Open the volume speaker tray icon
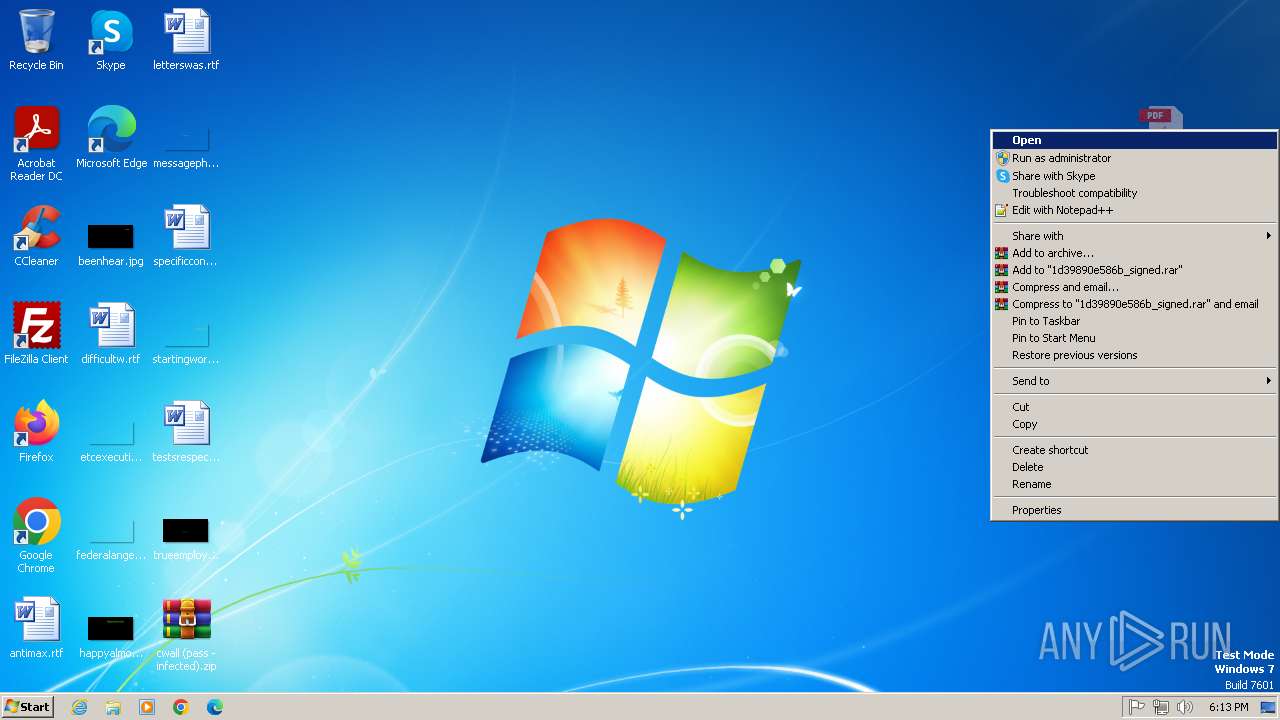1280x720 pixels. [x=1185, y=707]
